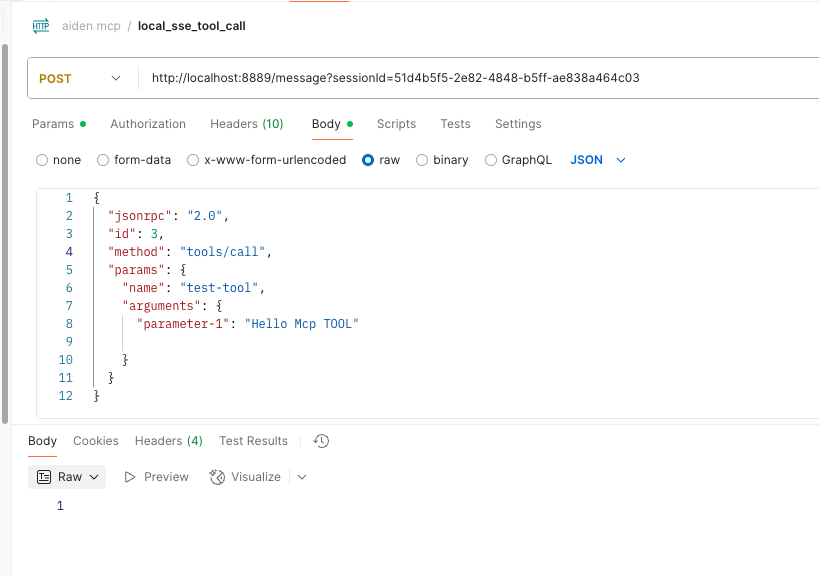Select the x-www-form-urlencoded radio button
Viewport: 819px width, 576px height.
tap(193, 160)
